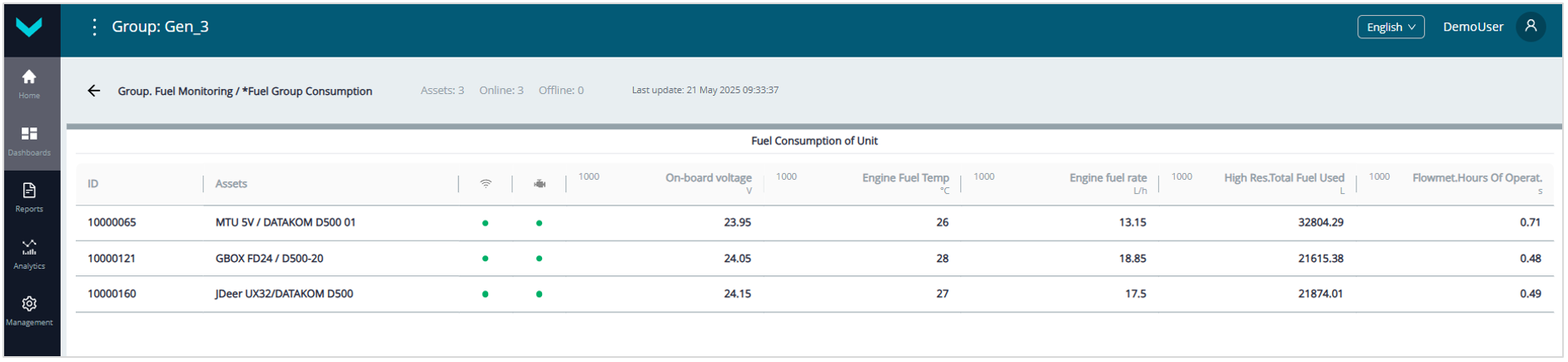Open Reports in the sidebar

pos(29,197)
